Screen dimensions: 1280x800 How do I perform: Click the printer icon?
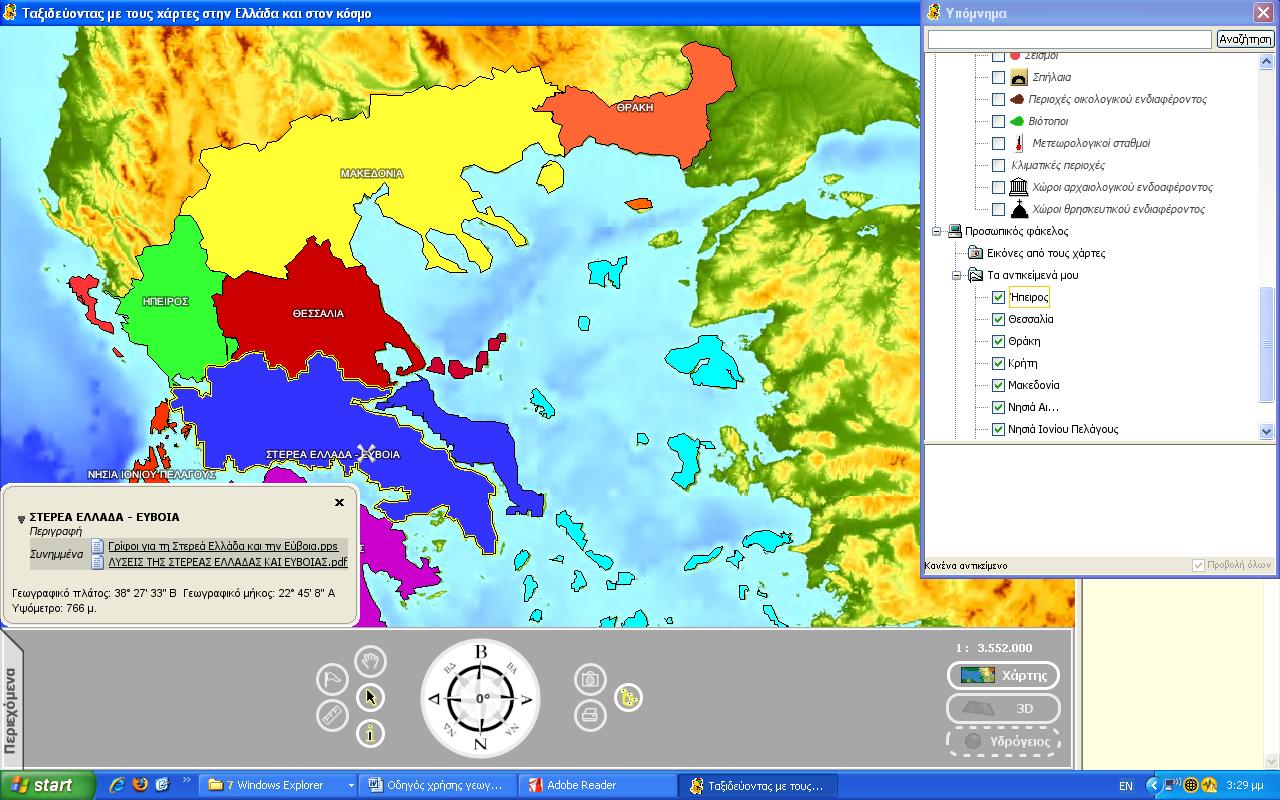pos(590,715)
